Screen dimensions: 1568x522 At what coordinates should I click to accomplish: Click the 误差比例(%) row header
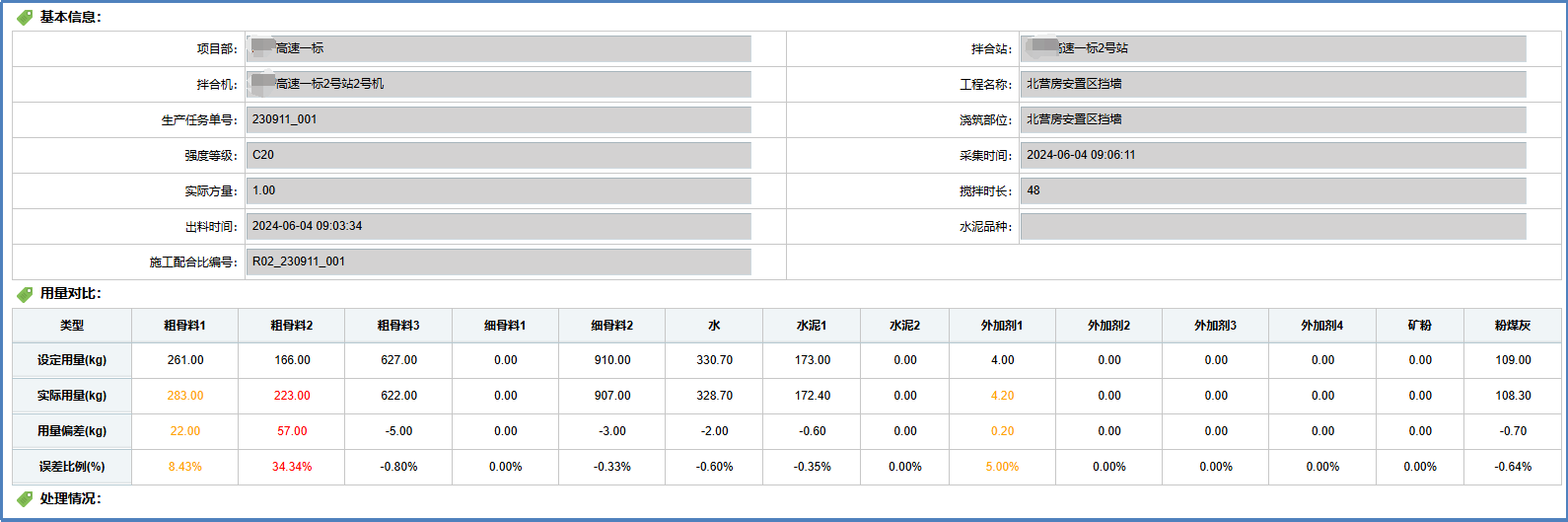coord(72,467)
